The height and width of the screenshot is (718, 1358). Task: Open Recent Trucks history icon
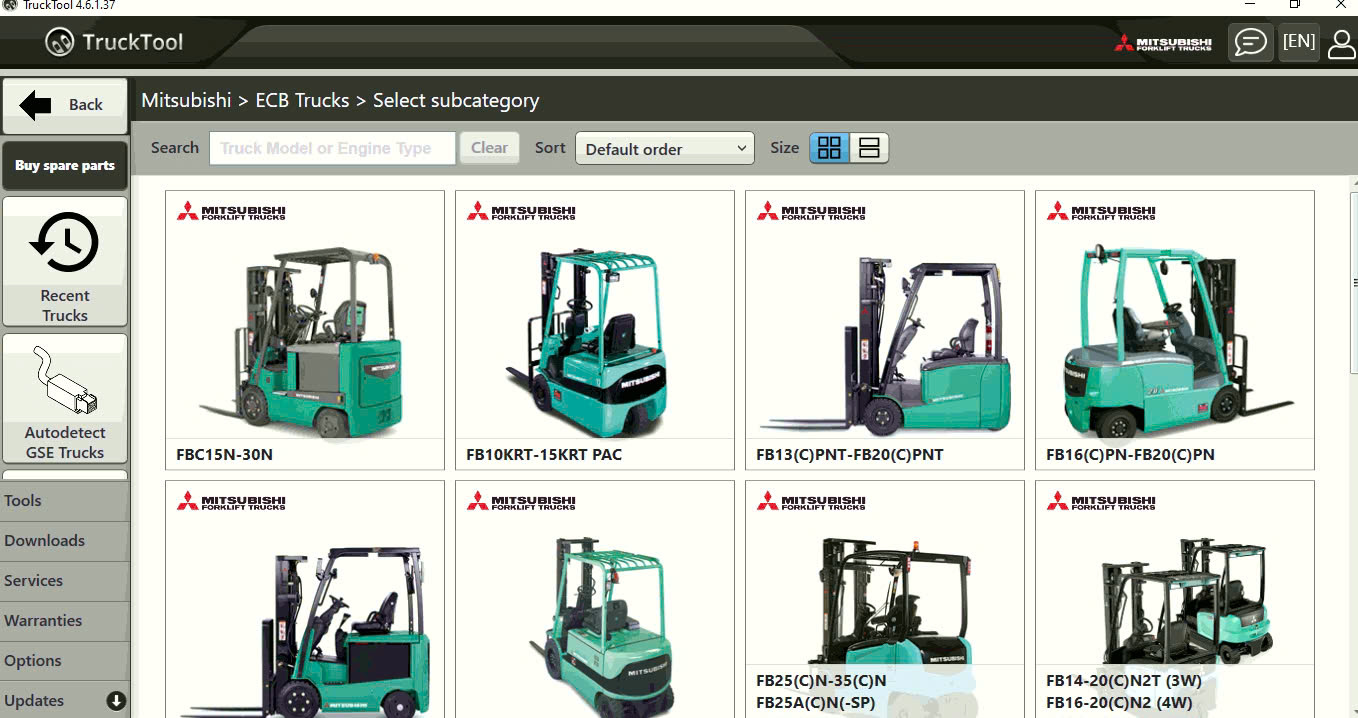pyautogui.click(x=65, y=242)
